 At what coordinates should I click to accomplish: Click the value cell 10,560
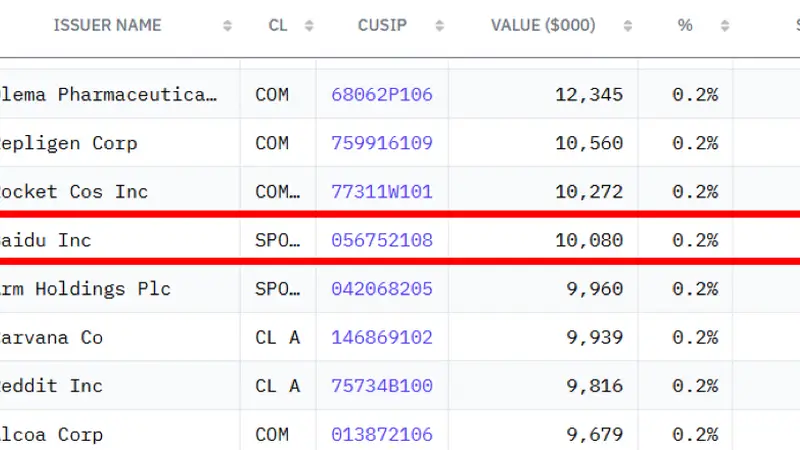point(589,143)
